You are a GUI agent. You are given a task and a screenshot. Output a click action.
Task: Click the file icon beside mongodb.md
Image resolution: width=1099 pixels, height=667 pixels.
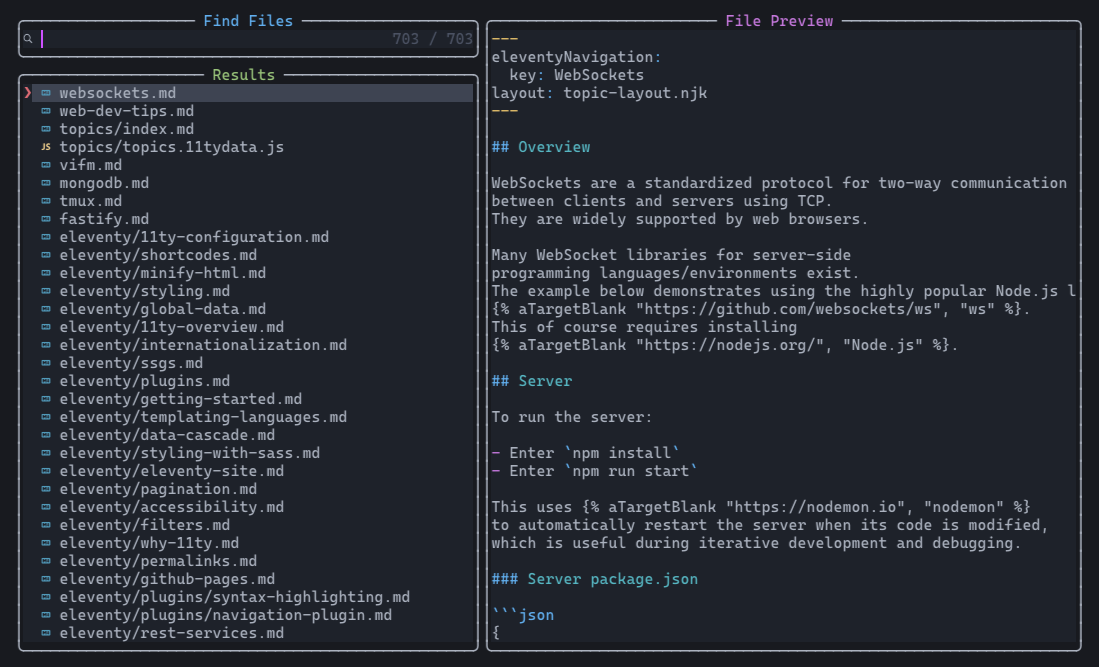(45, 183)
